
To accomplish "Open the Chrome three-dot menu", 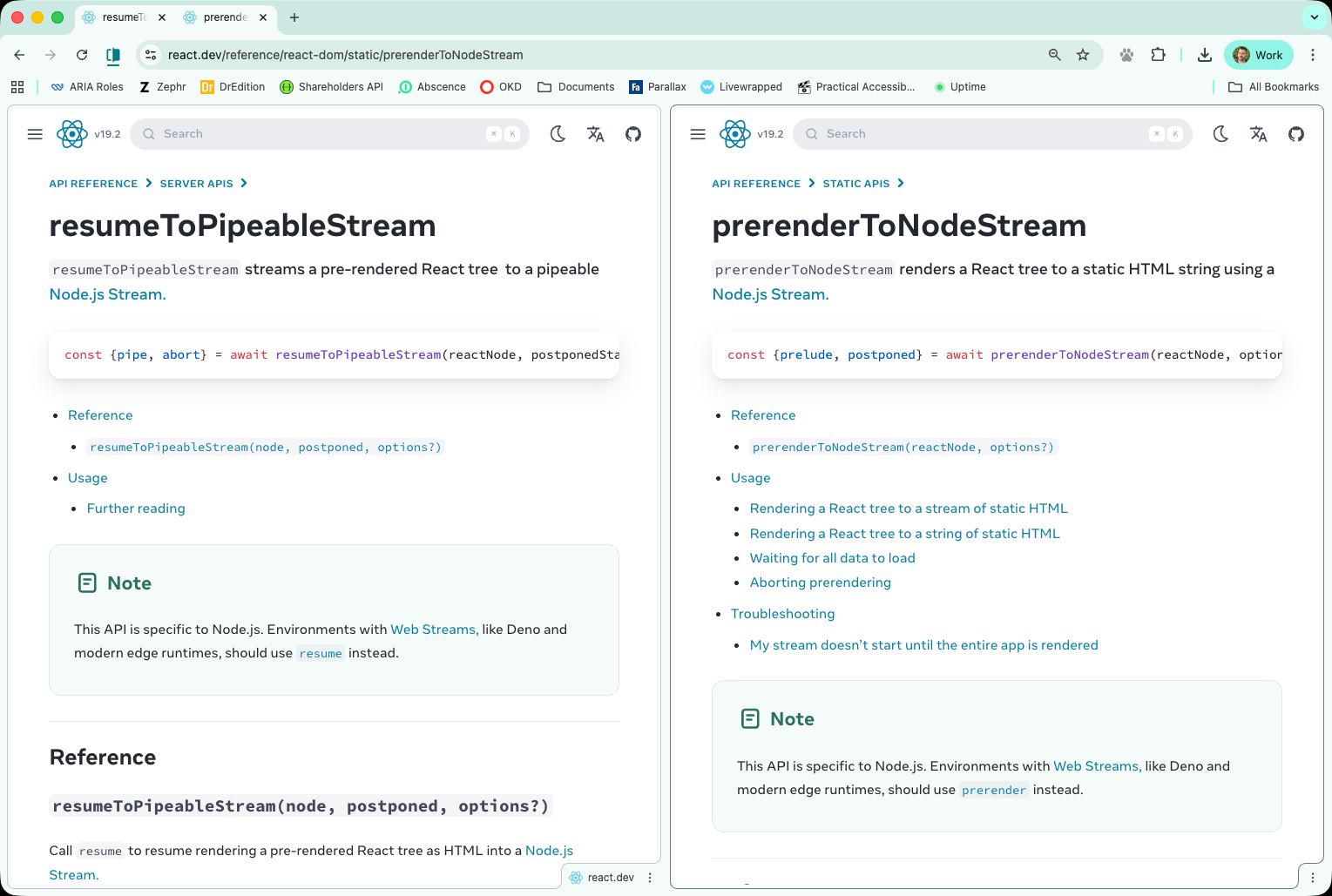I will click(x=1313, y=55).
